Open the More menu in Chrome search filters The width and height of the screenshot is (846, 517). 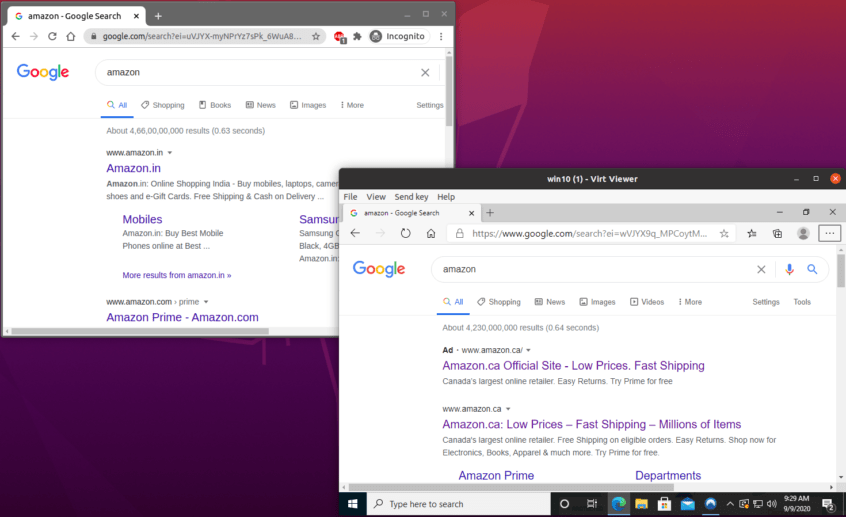click(352, 105)
